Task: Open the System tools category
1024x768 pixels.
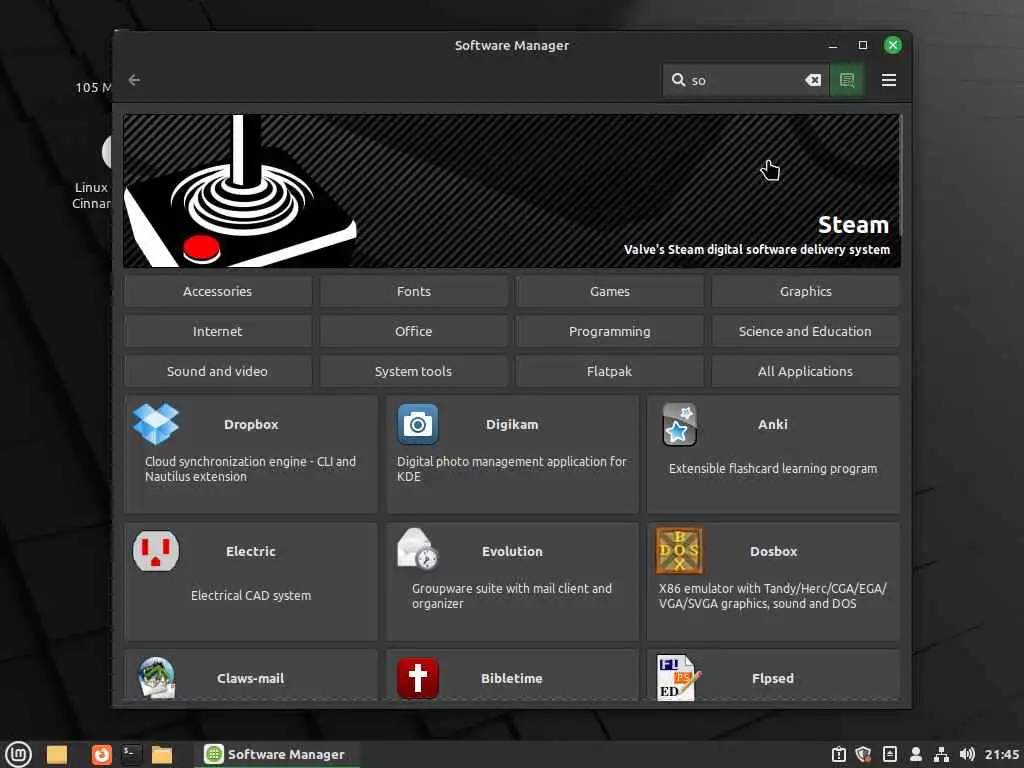Action: (x=413, y=371)
